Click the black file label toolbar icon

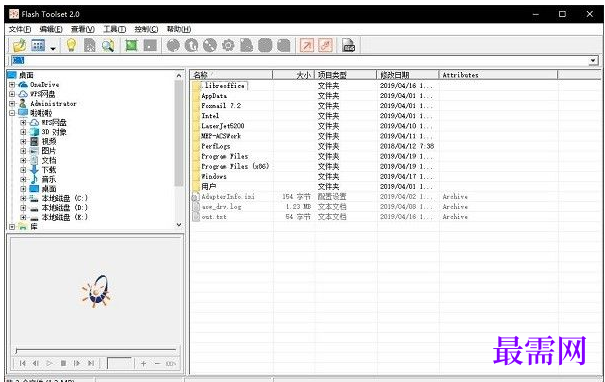[x=348, y=46]
